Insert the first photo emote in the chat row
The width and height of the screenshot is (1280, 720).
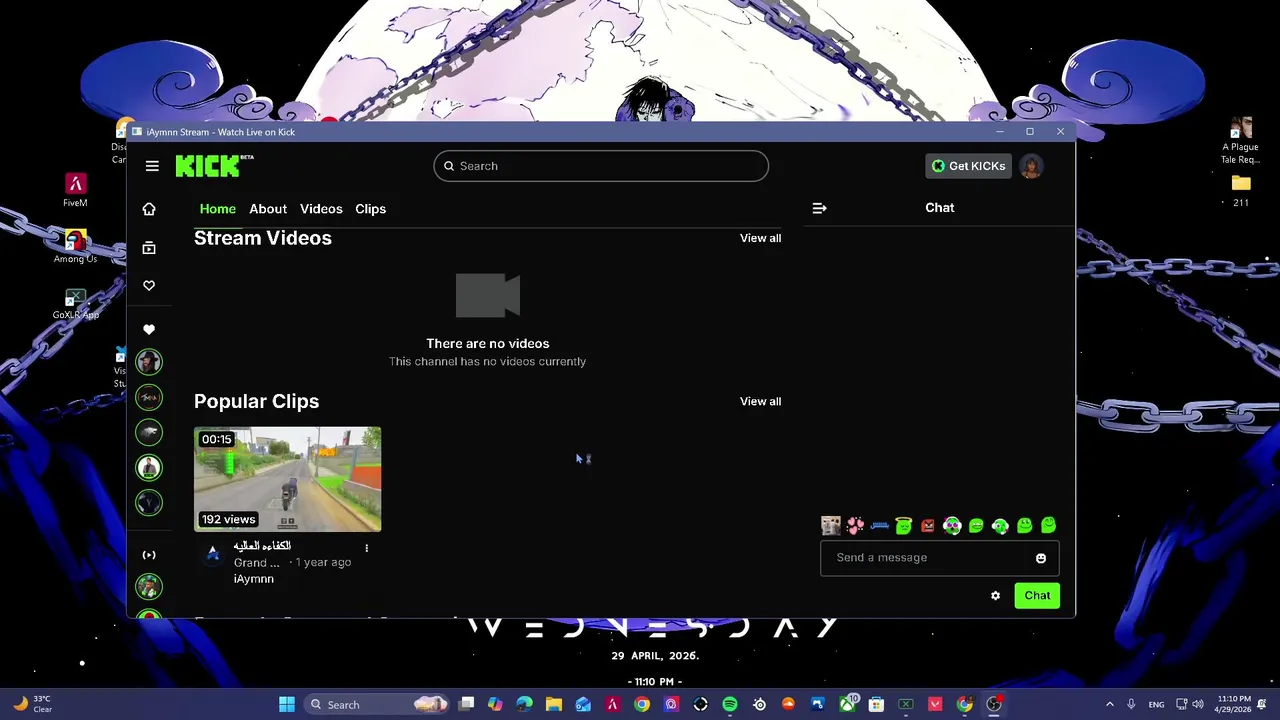(831, 525)
